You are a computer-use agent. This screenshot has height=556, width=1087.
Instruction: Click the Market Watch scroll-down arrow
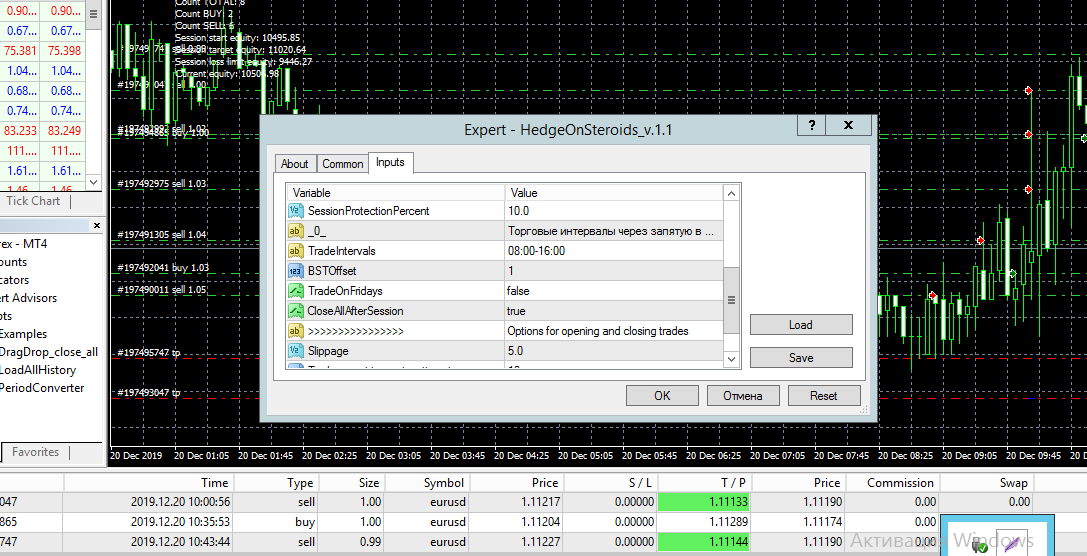click(x=96, y=182)
